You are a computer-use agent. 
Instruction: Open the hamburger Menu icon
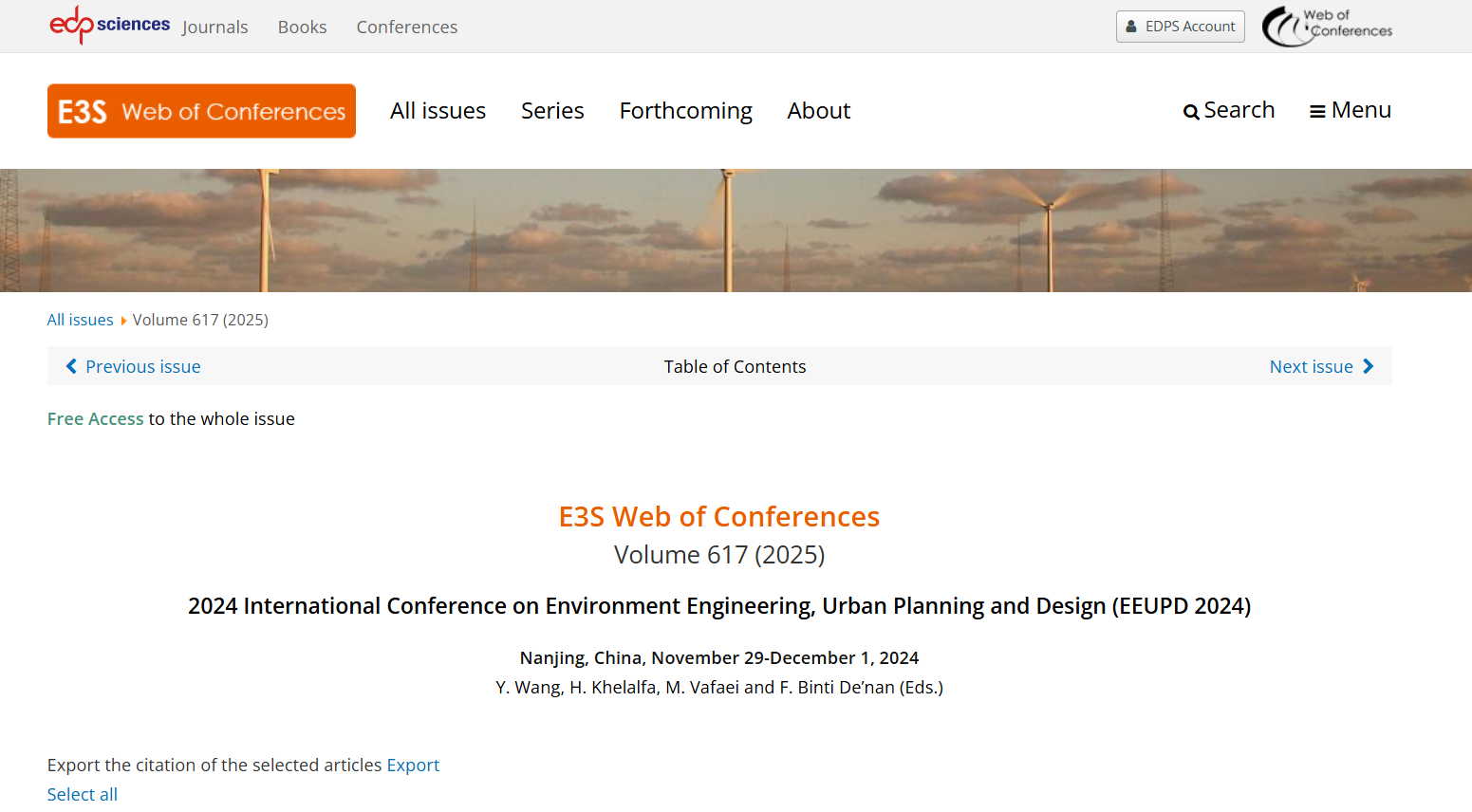click(1317, 112)
